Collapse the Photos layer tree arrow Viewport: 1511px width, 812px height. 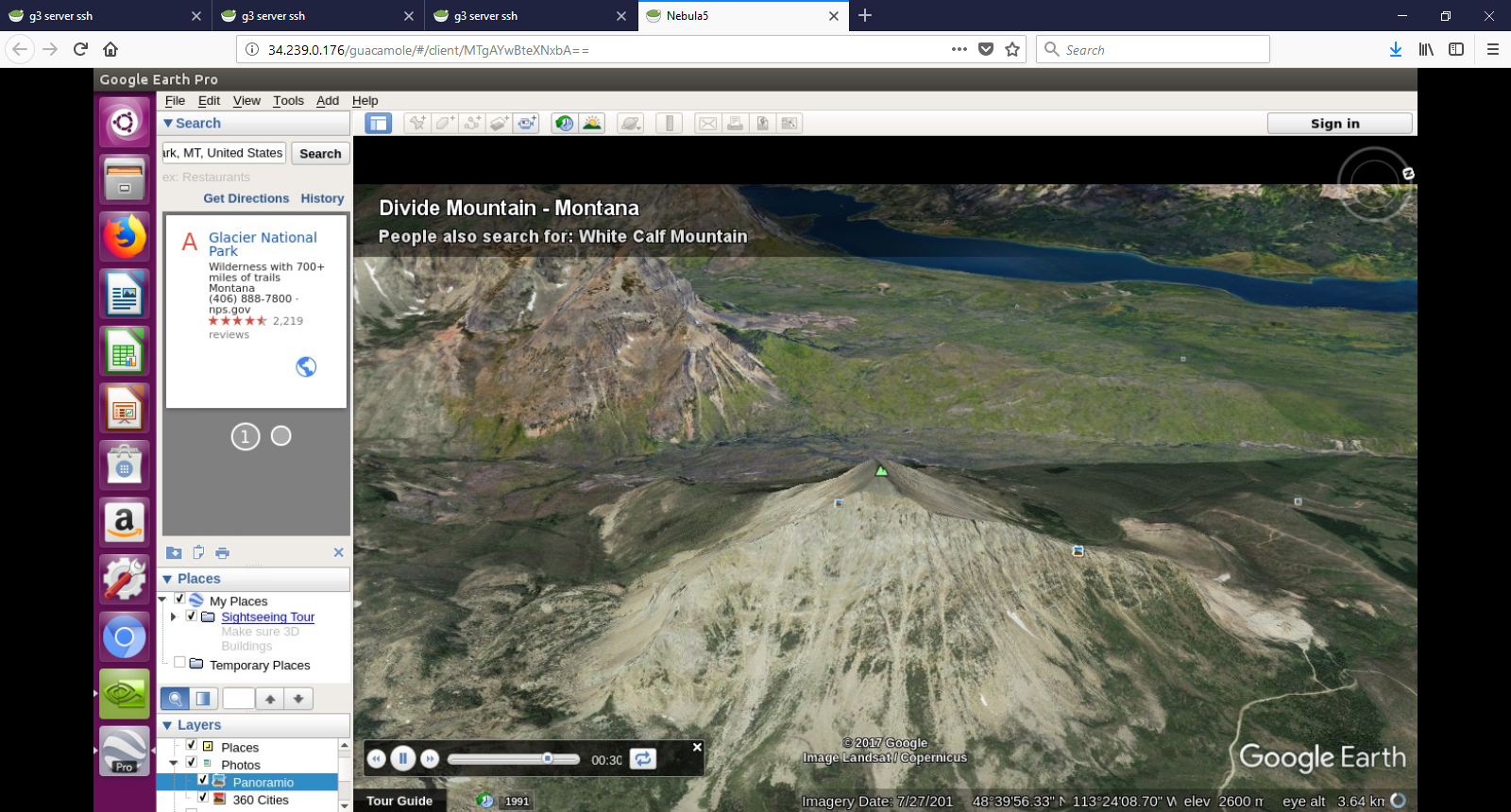[x=174, y=764]
